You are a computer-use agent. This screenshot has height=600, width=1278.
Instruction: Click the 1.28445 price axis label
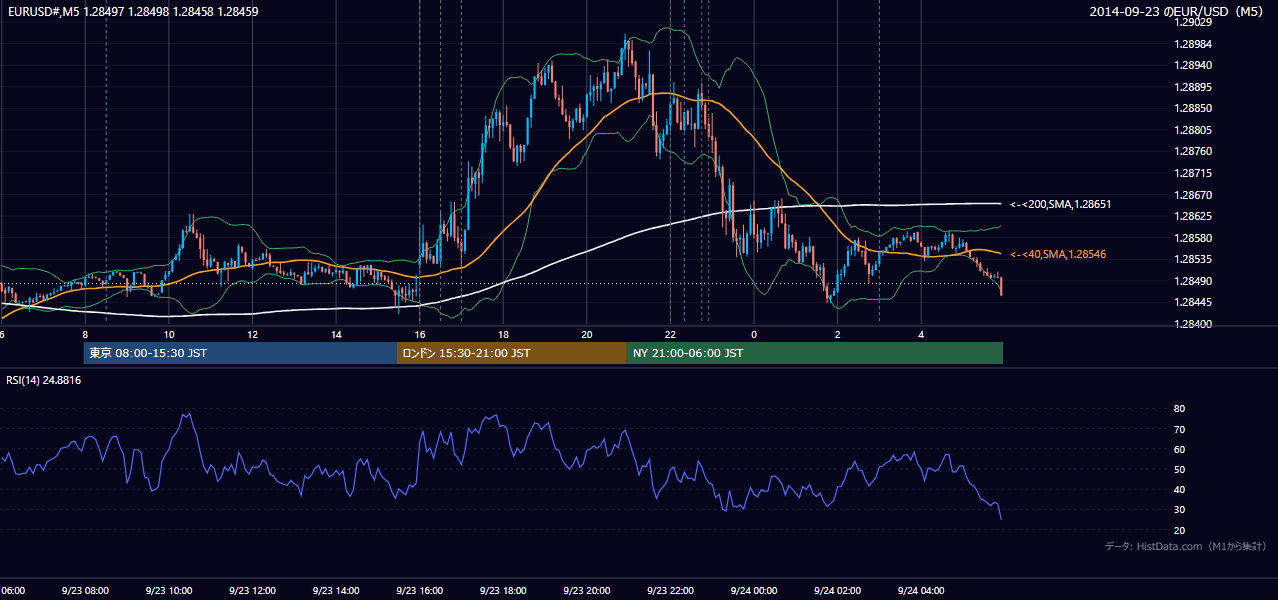(x=1194, y=302)
